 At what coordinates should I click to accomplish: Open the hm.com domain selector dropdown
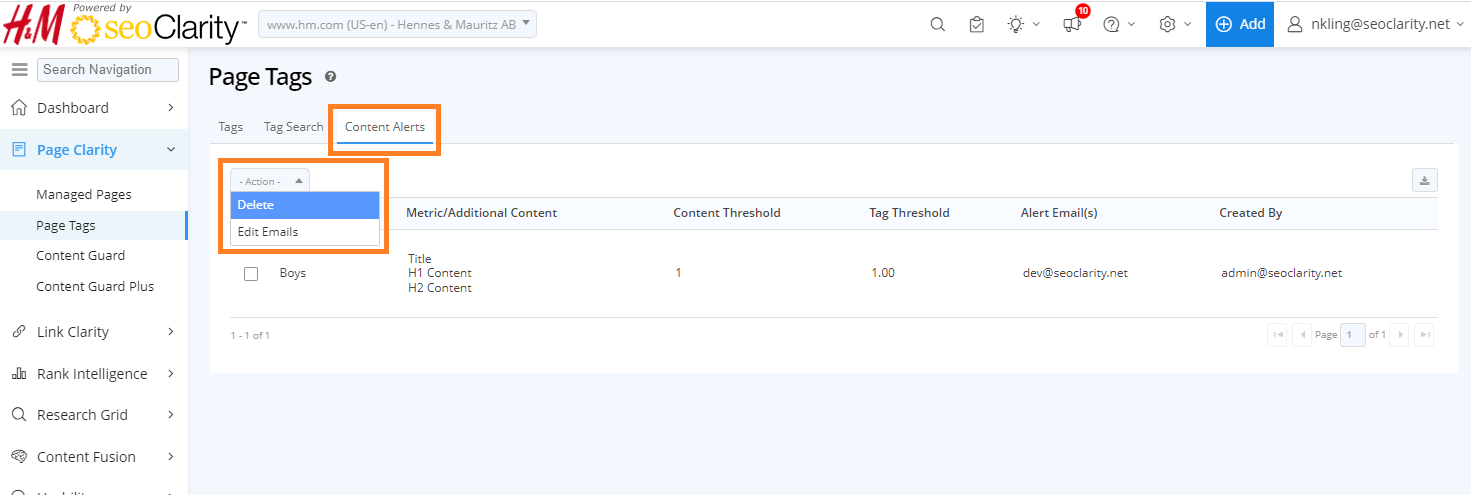(x=397, y=25)
